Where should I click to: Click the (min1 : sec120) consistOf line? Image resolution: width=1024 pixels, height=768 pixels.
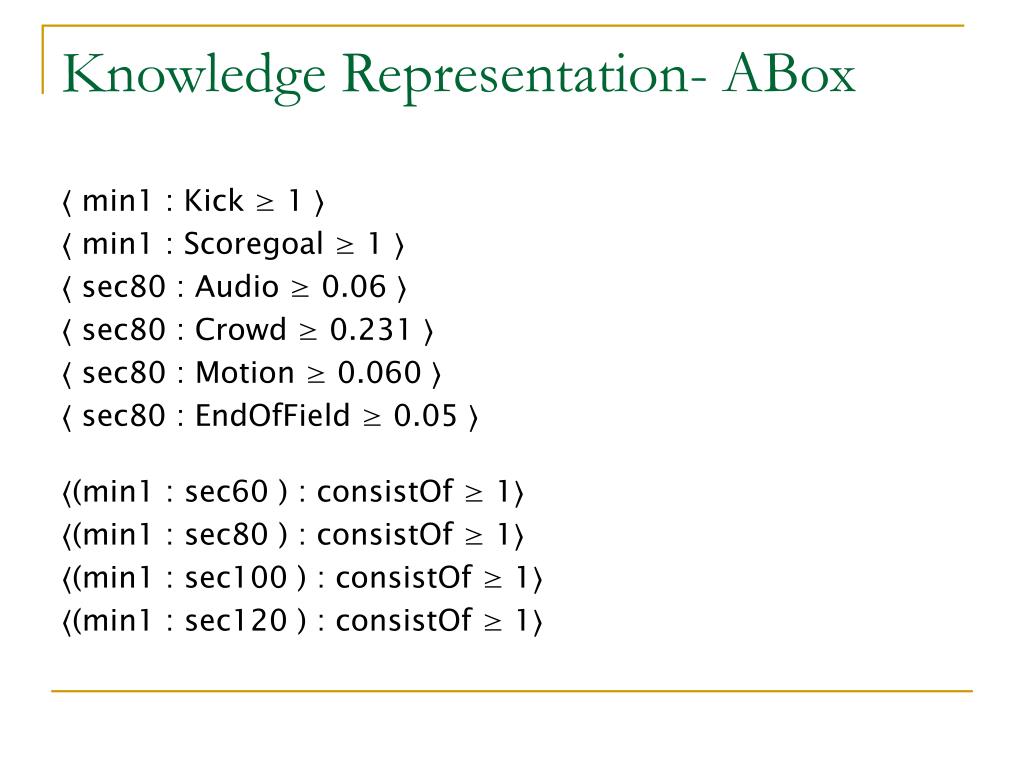coord(302,621)
